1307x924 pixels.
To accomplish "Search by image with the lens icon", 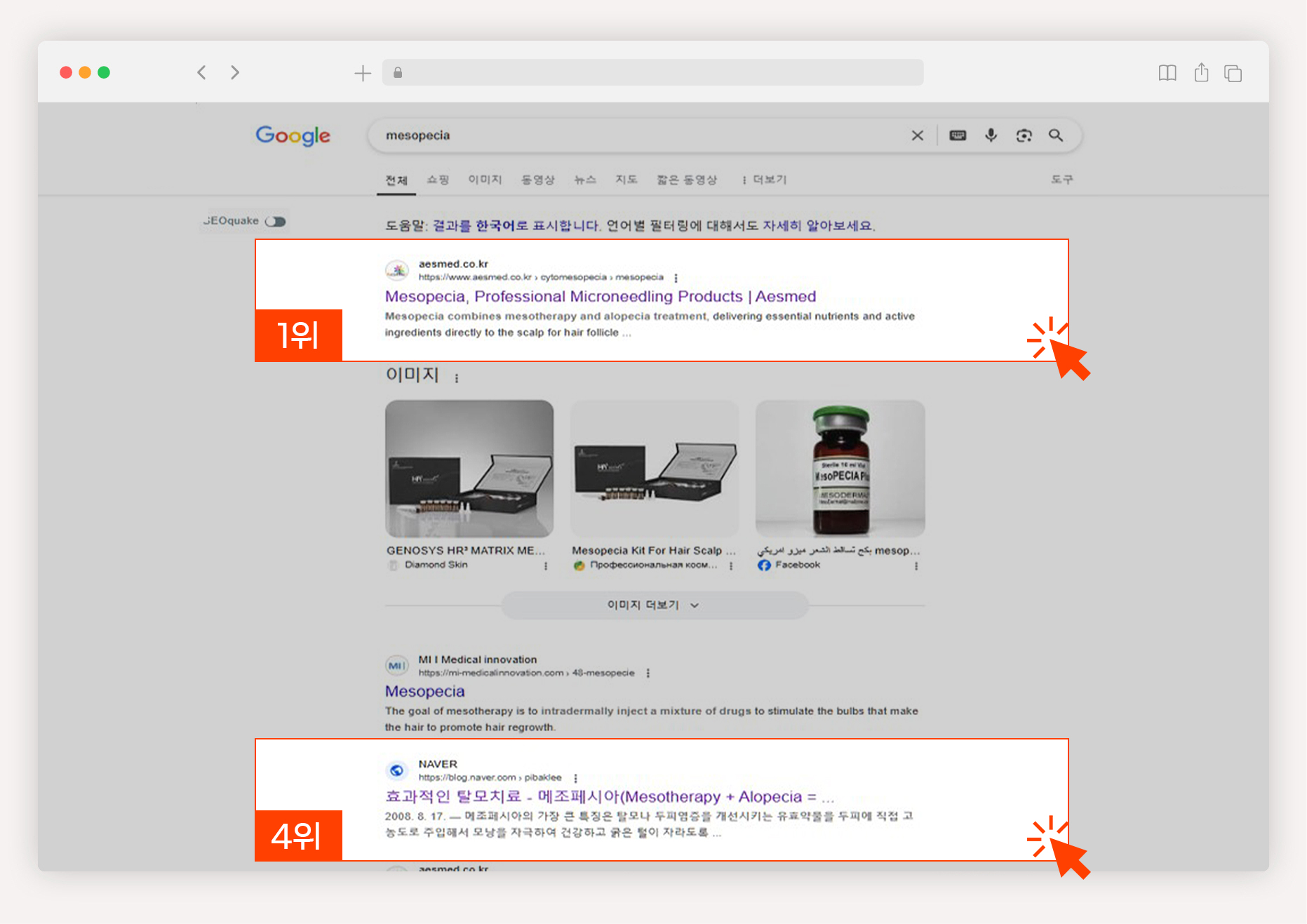I will coord(1024,135).
